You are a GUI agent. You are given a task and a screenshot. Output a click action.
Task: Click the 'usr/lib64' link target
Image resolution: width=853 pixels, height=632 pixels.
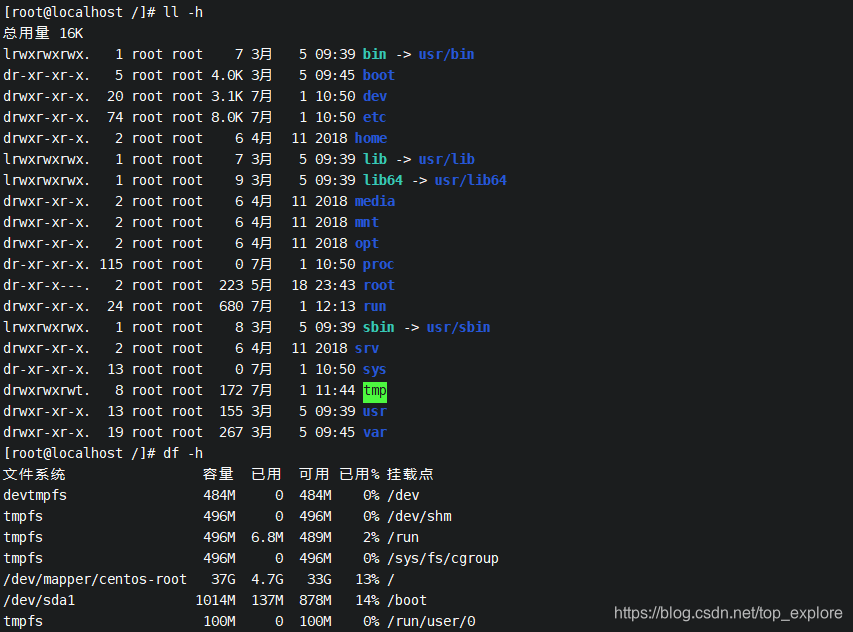pyautogui.click(x=470, y=181)
